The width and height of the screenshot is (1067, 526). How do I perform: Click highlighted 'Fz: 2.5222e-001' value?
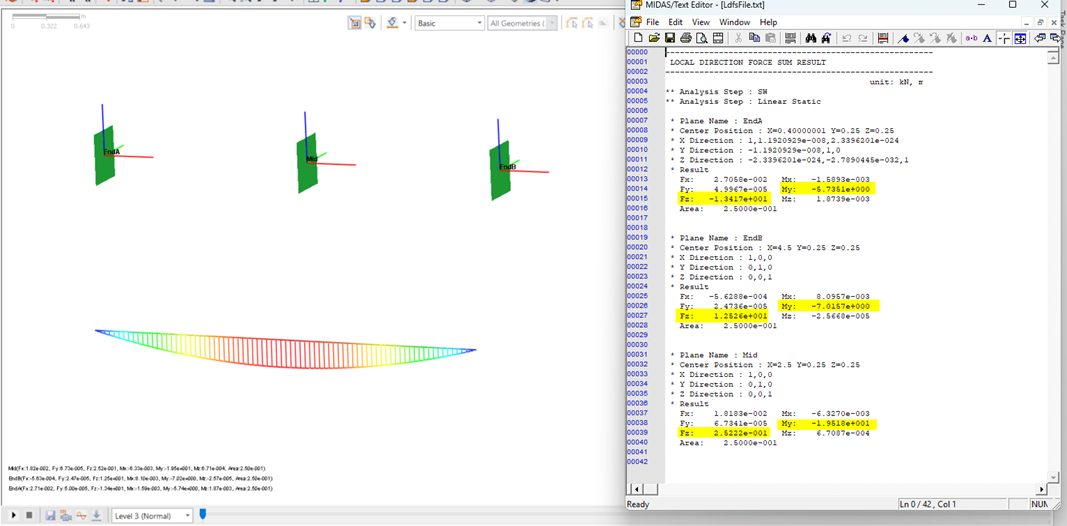pyautogui.click(x=724, y=433)
